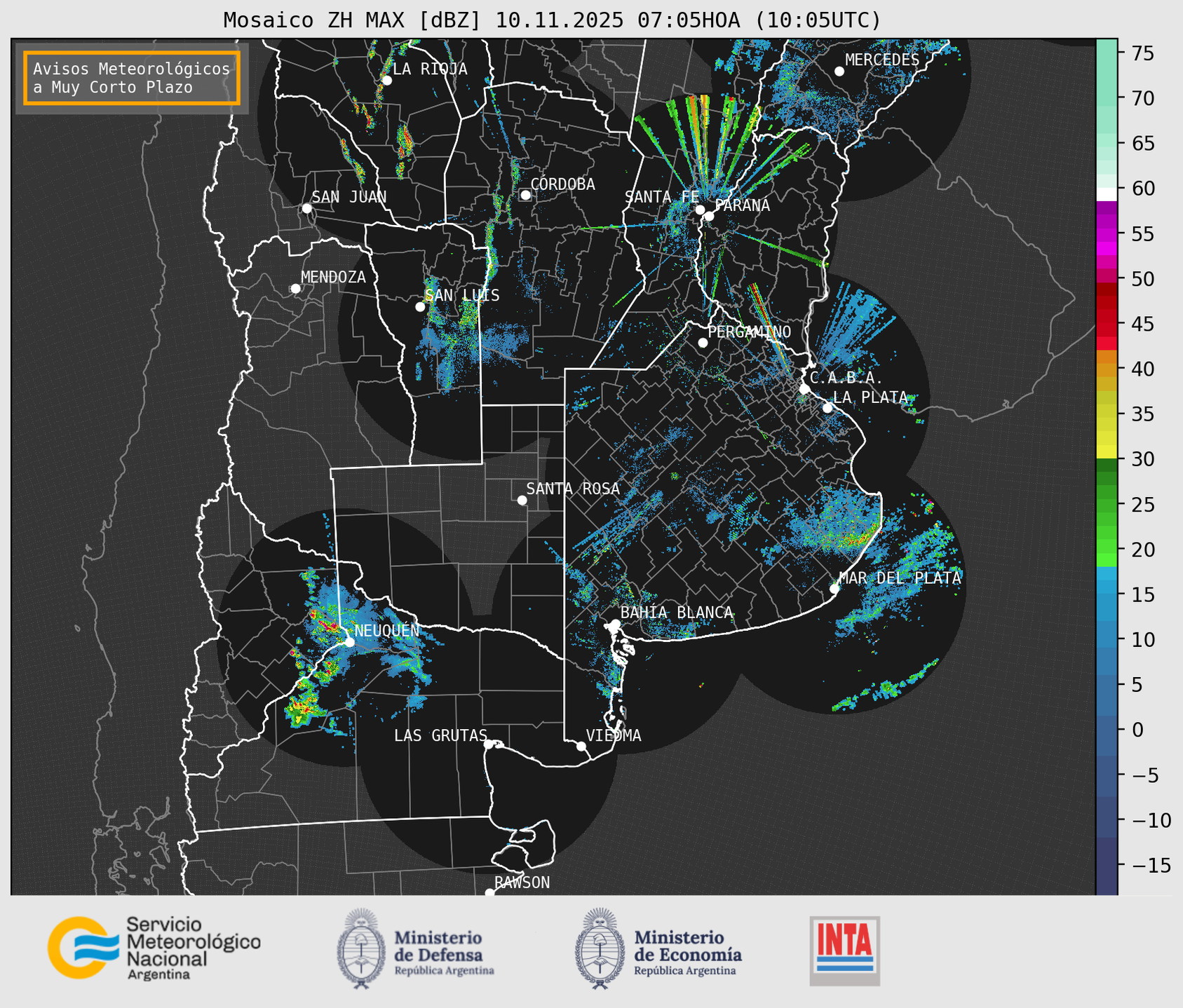1183x1008 pixels.
Task: Click the San Luis city marker
Action: [x=420, y=307]
